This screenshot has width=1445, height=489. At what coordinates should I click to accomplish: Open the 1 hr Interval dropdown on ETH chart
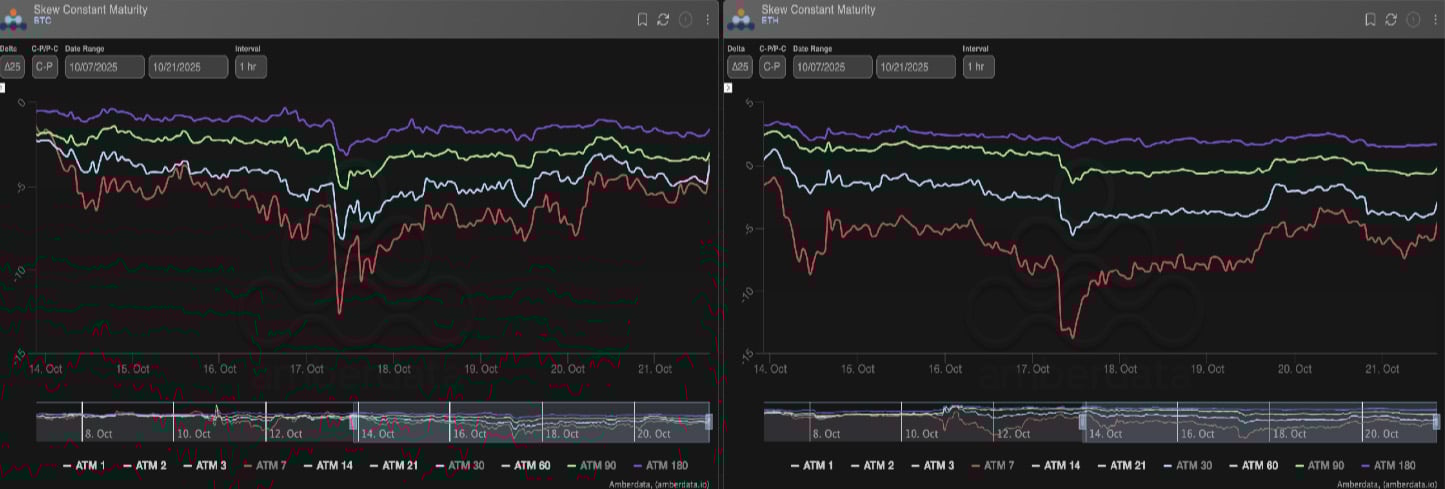(978, 67)
